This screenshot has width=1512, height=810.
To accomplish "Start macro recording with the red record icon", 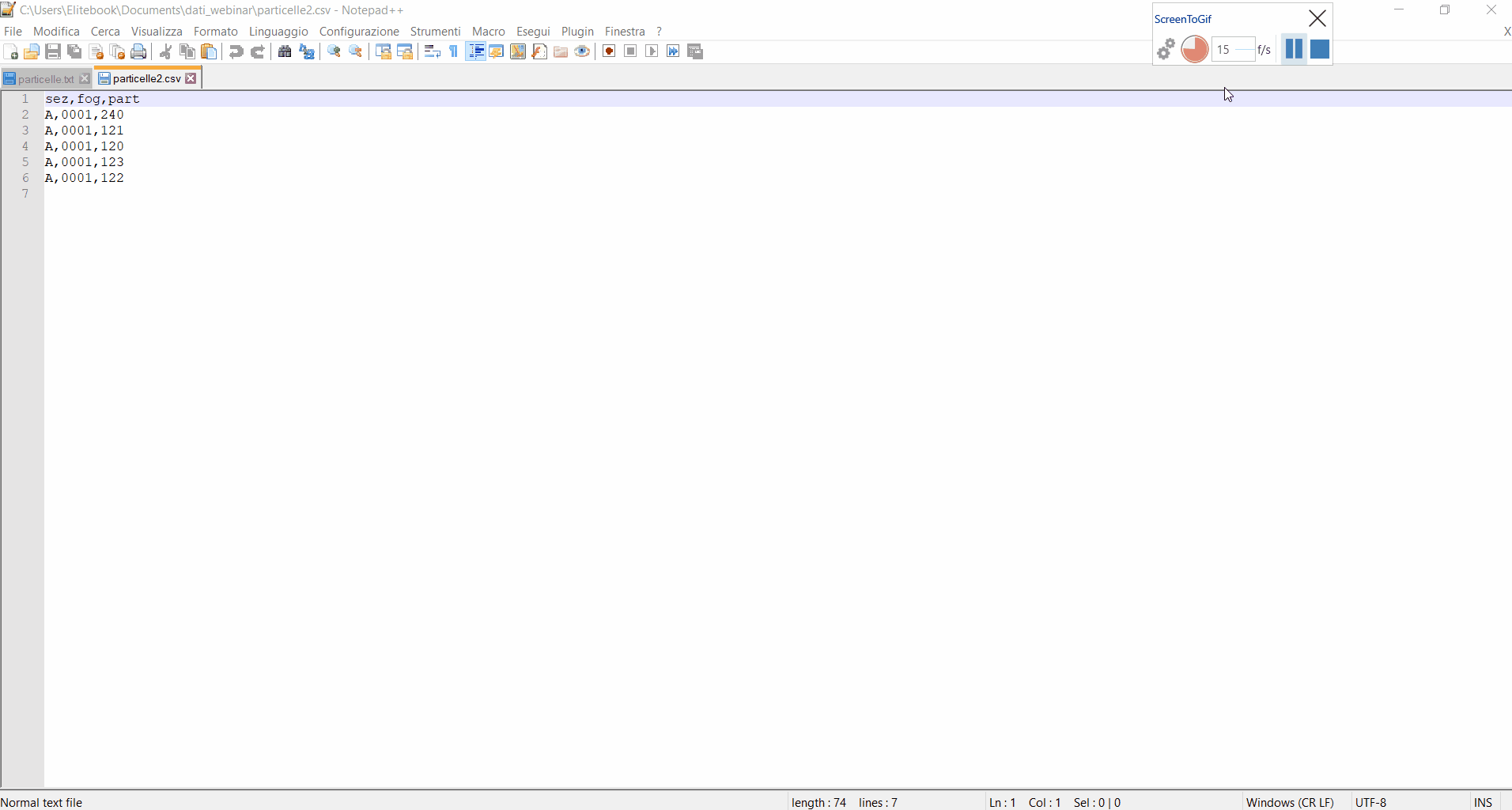I will (609, 51).
